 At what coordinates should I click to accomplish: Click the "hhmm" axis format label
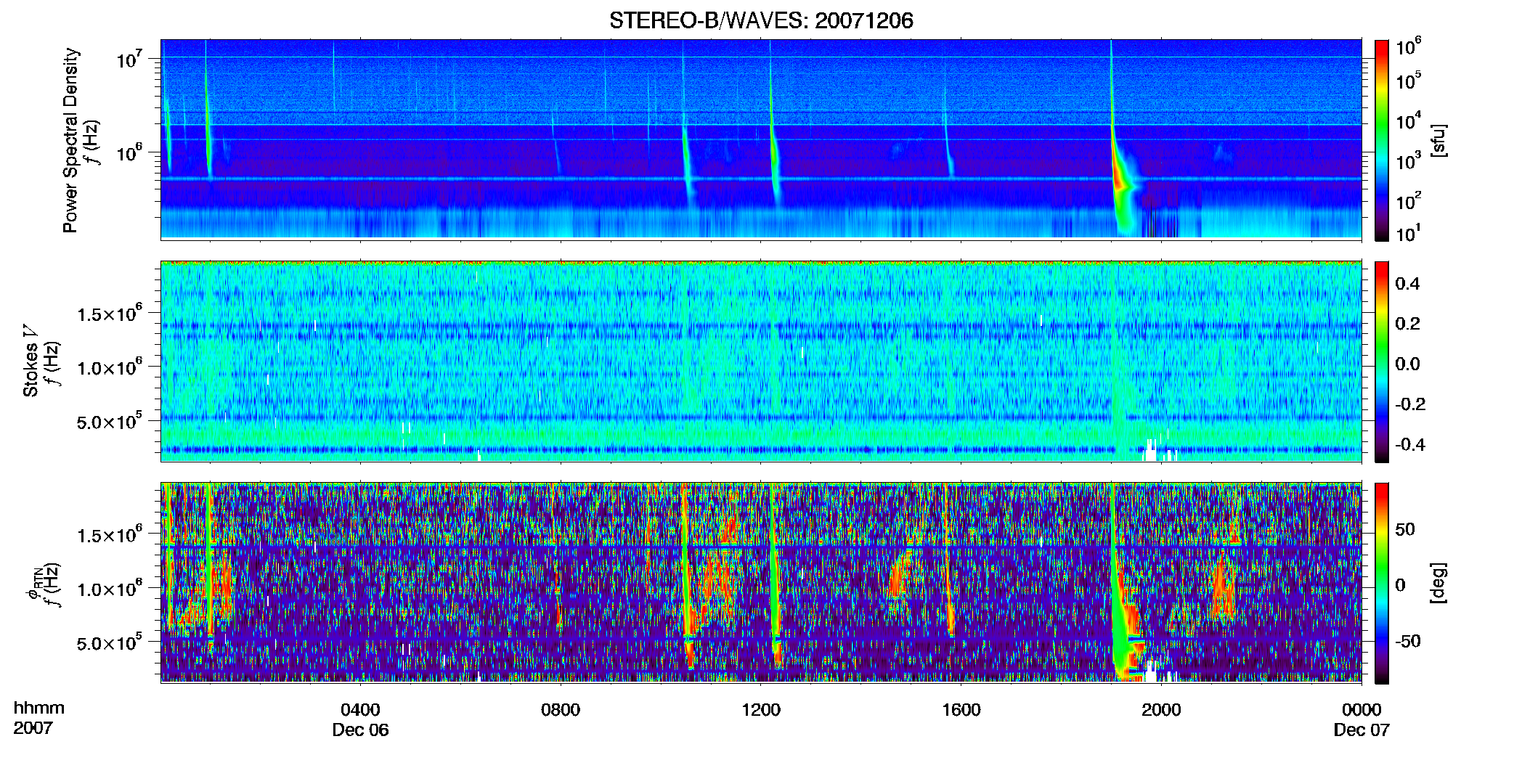(x=39, y=709)
